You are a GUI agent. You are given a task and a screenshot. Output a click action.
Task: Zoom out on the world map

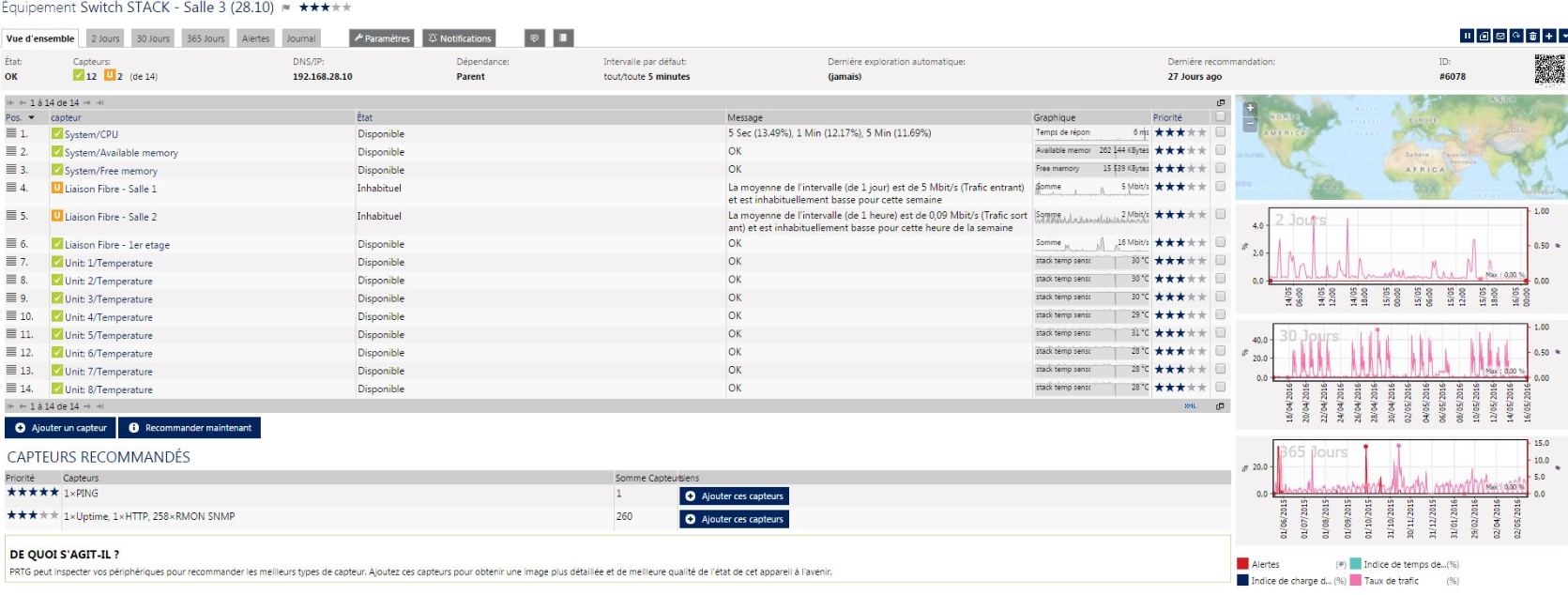1250,123
